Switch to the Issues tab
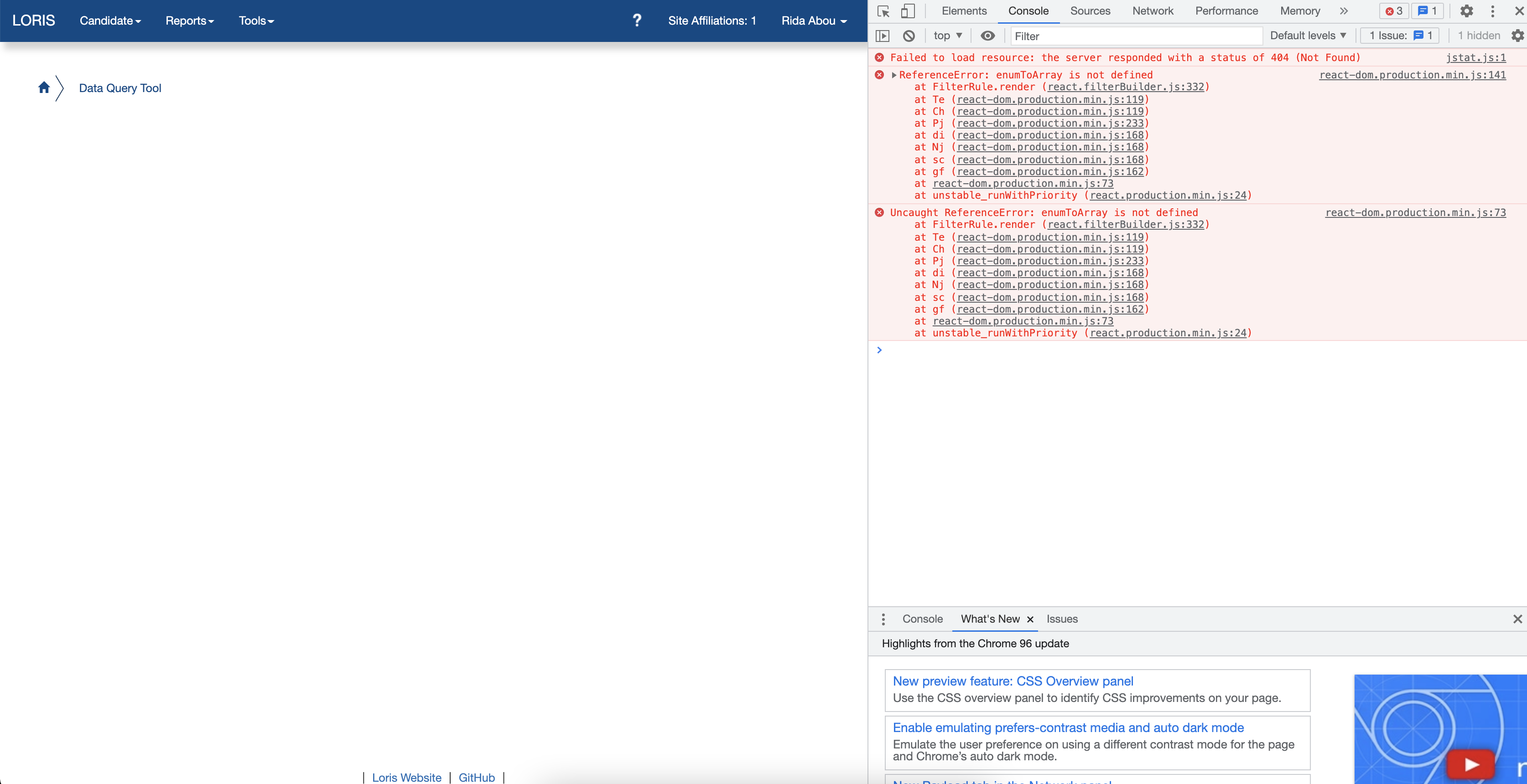 tap(1062, 619)
